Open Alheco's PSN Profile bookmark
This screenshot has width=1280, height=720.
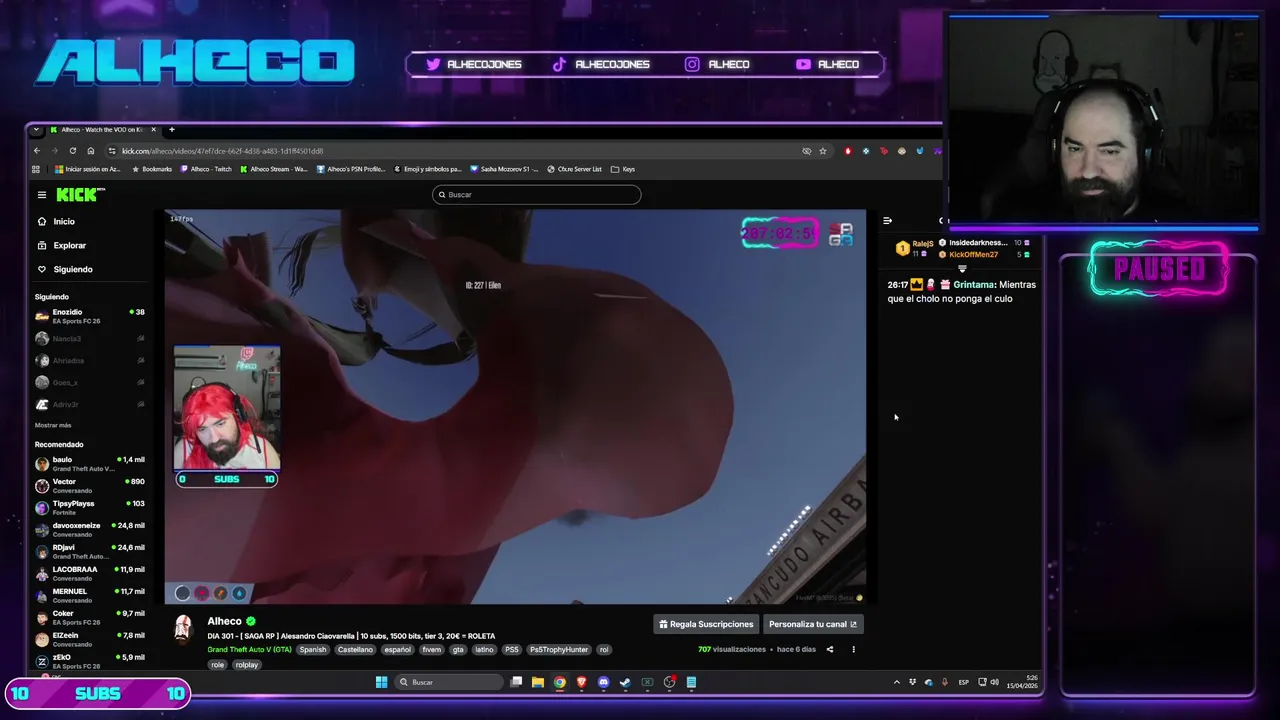point(351,169)
